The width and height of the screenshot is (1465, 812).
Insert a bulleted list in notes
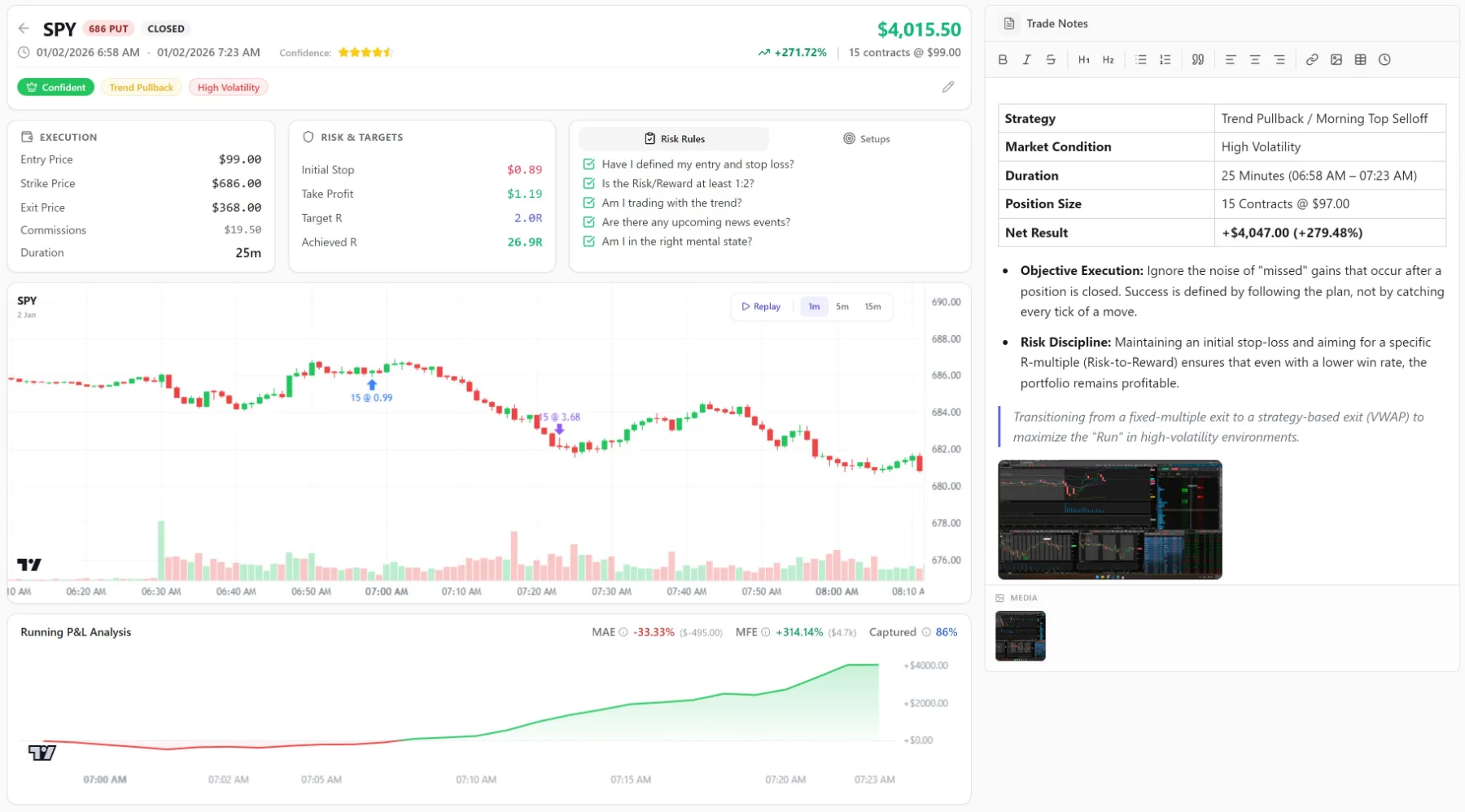coord(1141,59)
